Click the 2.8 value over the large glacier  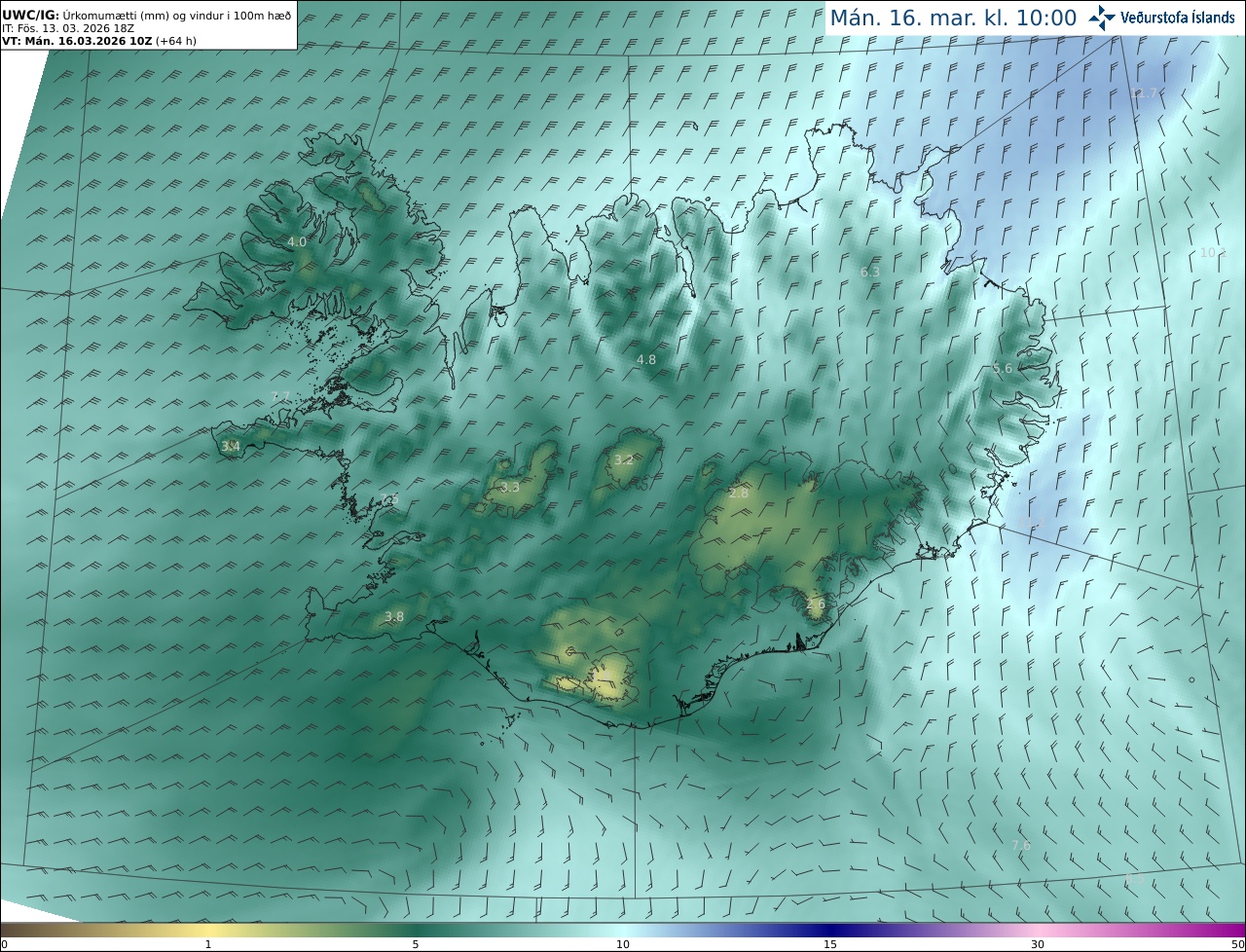click(x=739, y=493)
